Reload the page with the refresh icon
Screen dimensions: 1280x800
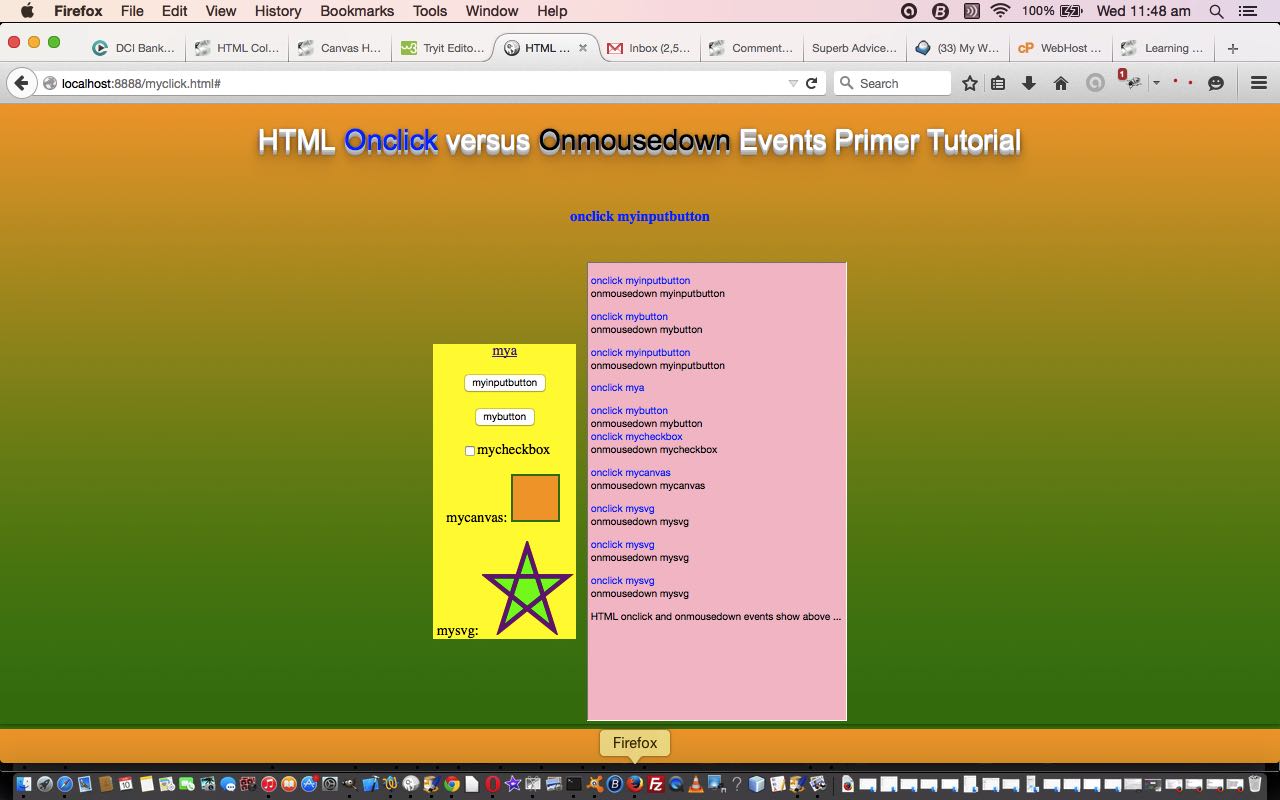(x=812, y=84)
